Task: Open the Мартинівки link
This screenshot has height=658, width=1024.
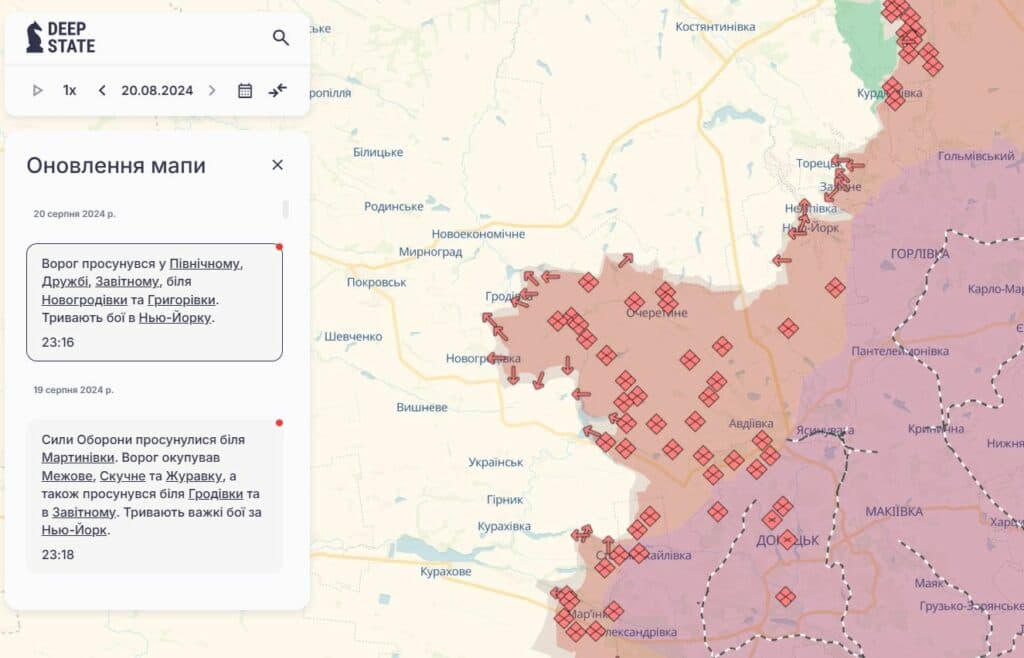Action: [77, 457]
